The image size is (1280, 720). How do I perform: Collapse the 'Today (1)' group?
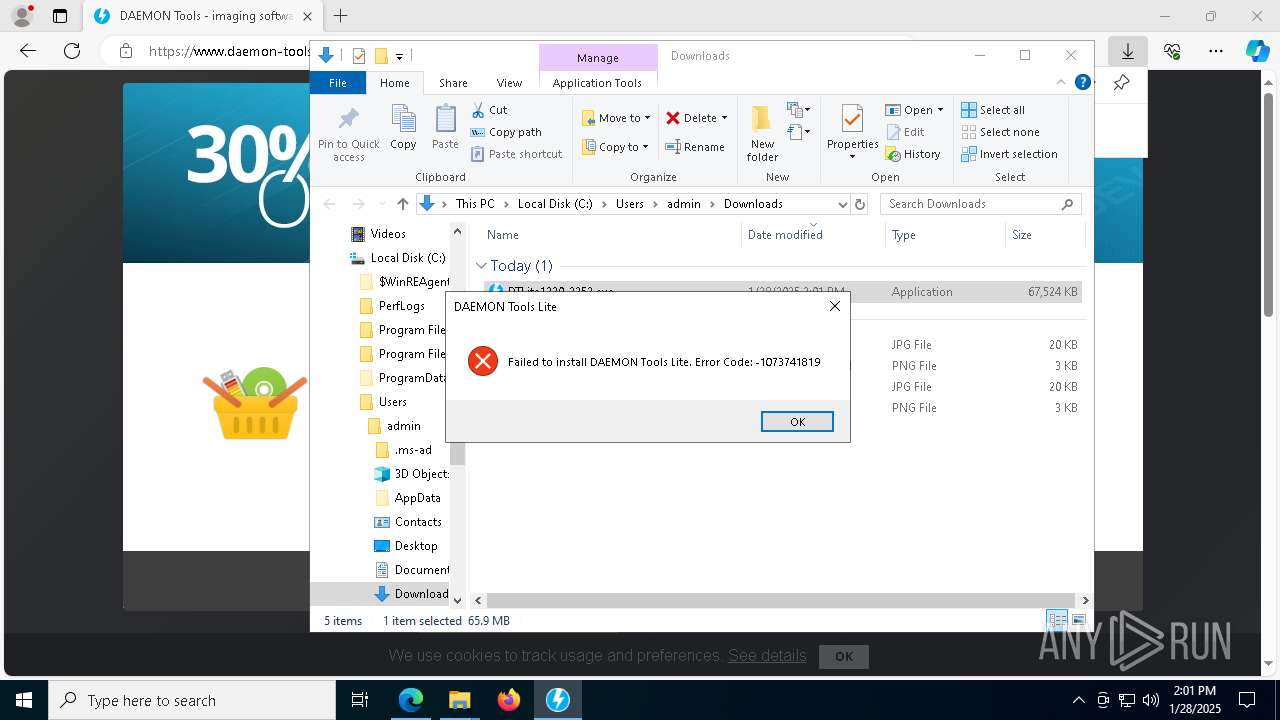pos(481,266)
